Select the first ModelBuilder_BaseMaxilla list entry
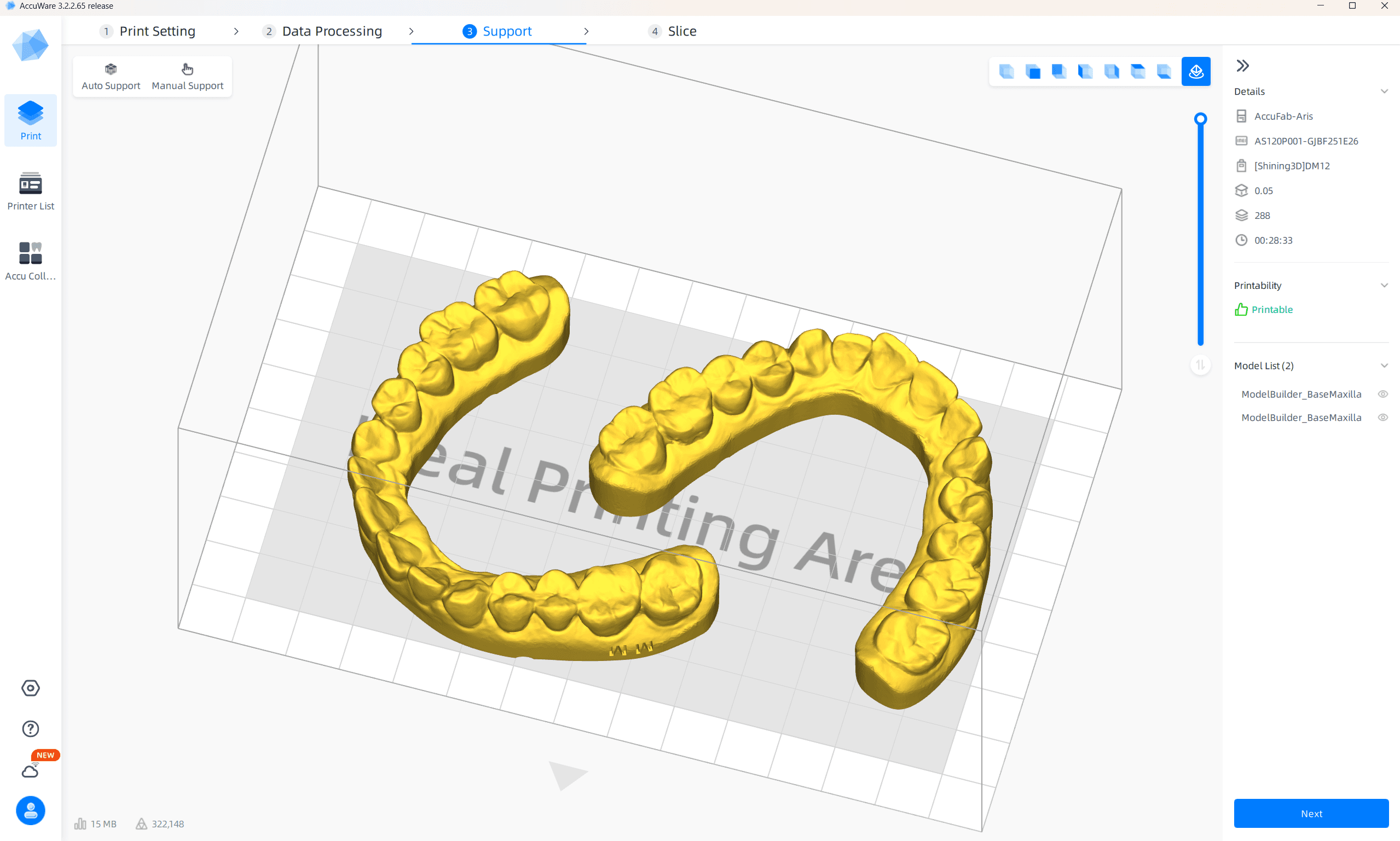The width and height of the screenshot is (1400, 841). 1301,394
